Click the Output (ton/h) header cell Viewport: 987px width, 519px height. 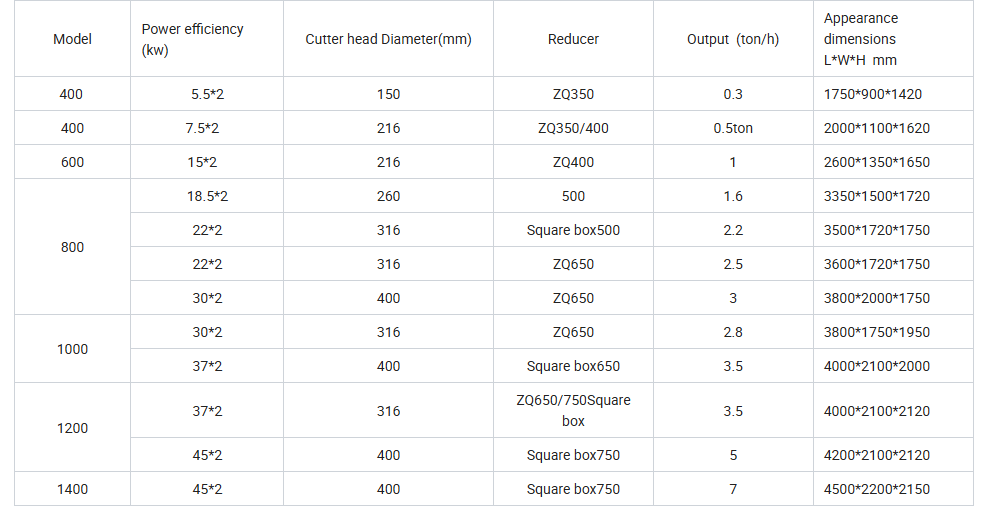[x=732, y=39]
